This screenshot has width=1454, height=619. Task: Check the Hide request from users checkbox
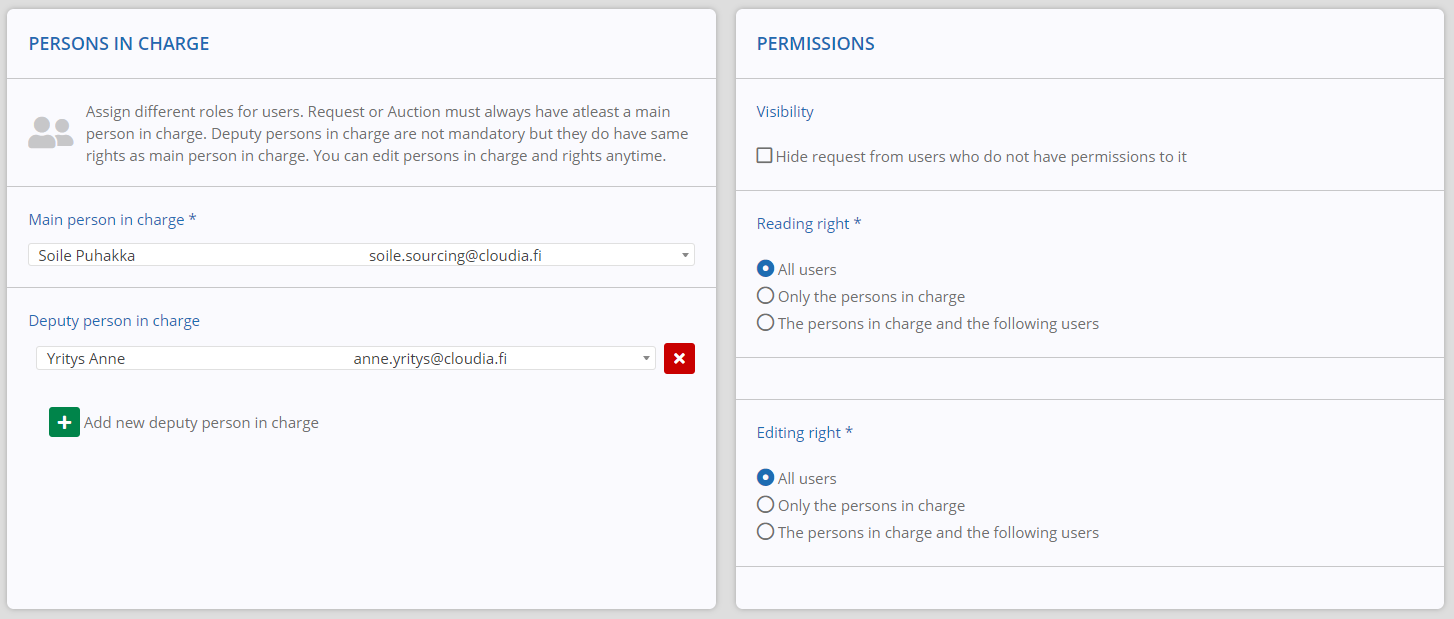point(765,156)
